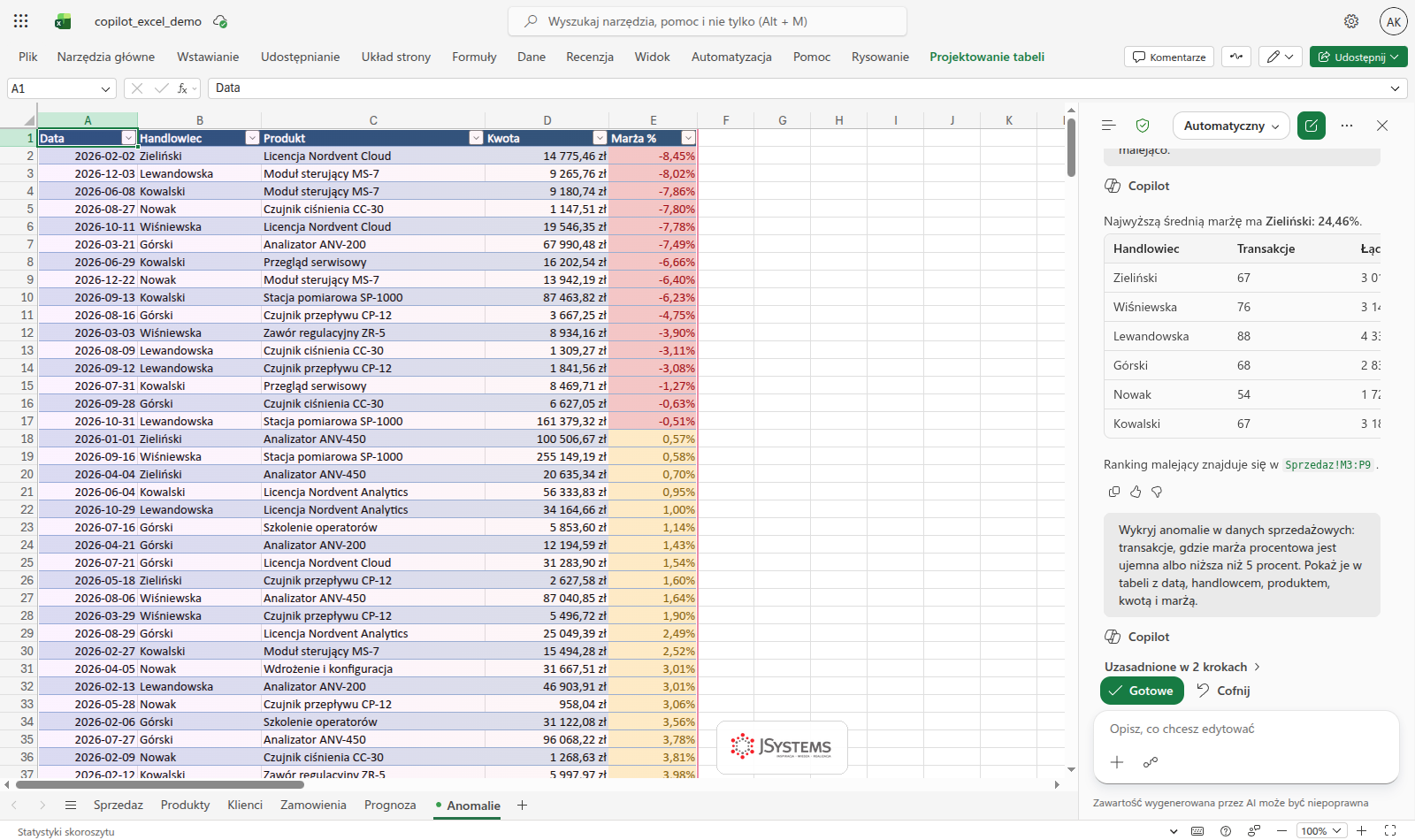Click the insert function fx icon
Image resolution: width=1415 pixels, height=840 pixels.
coord(183,88)
